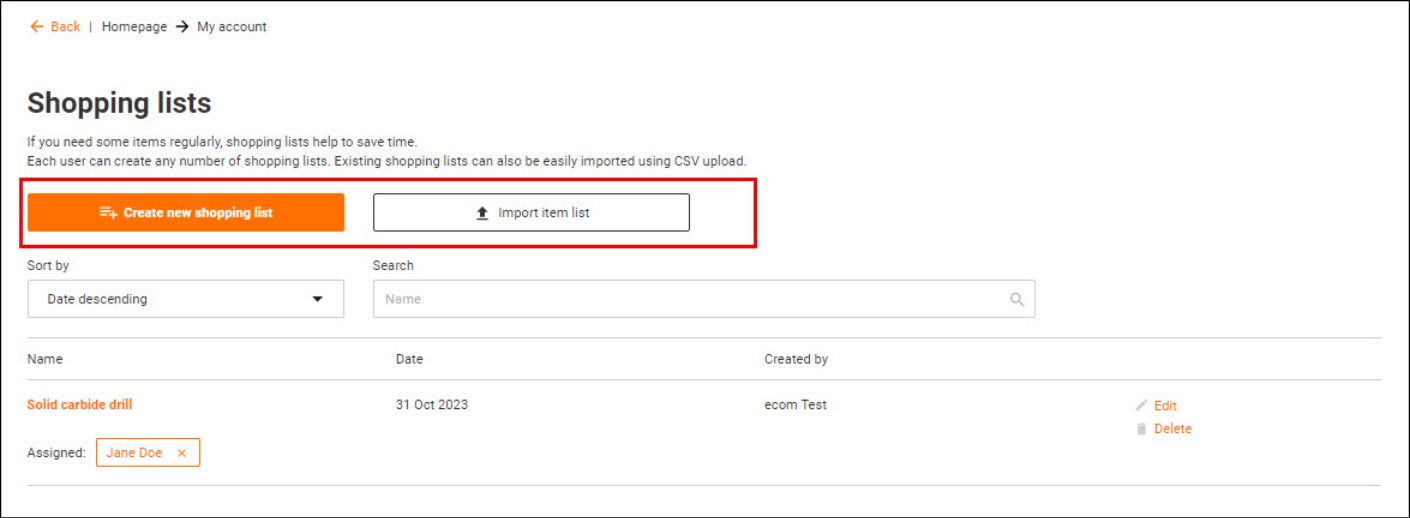Focus the Name search input field
Image resolution: width=1410 pixels, height=518 pixels.
tap(690, 299)
